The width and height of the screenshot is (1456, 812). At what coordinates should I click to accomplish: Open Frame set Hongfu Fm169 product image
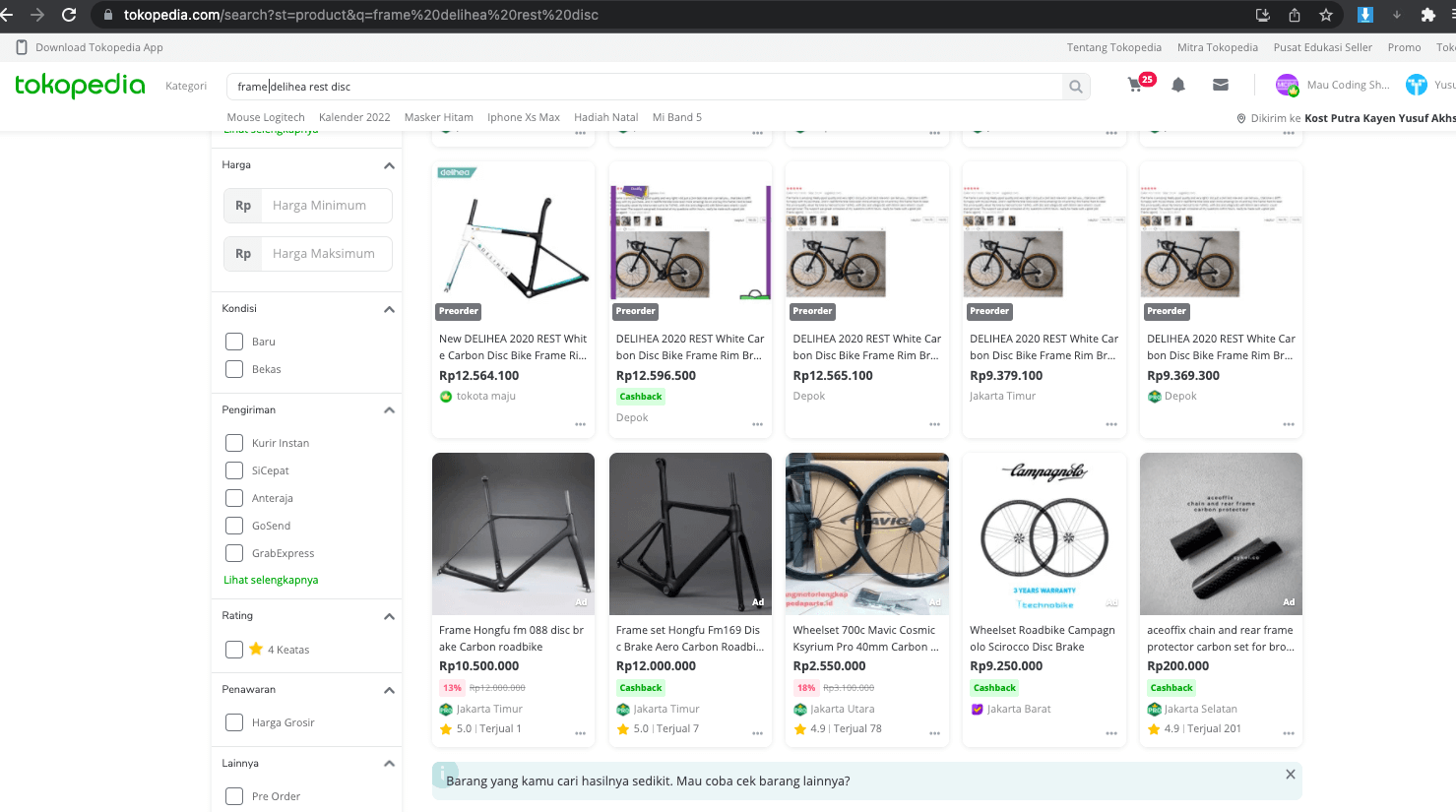point(690,533)
